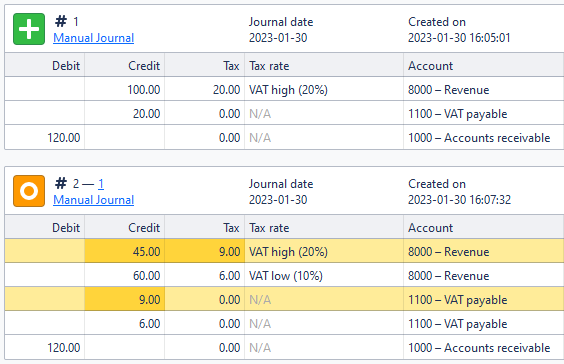The image size is (564, 364).
Task: Click the orange circle icon of journal 2
Action: coord(29,191)
